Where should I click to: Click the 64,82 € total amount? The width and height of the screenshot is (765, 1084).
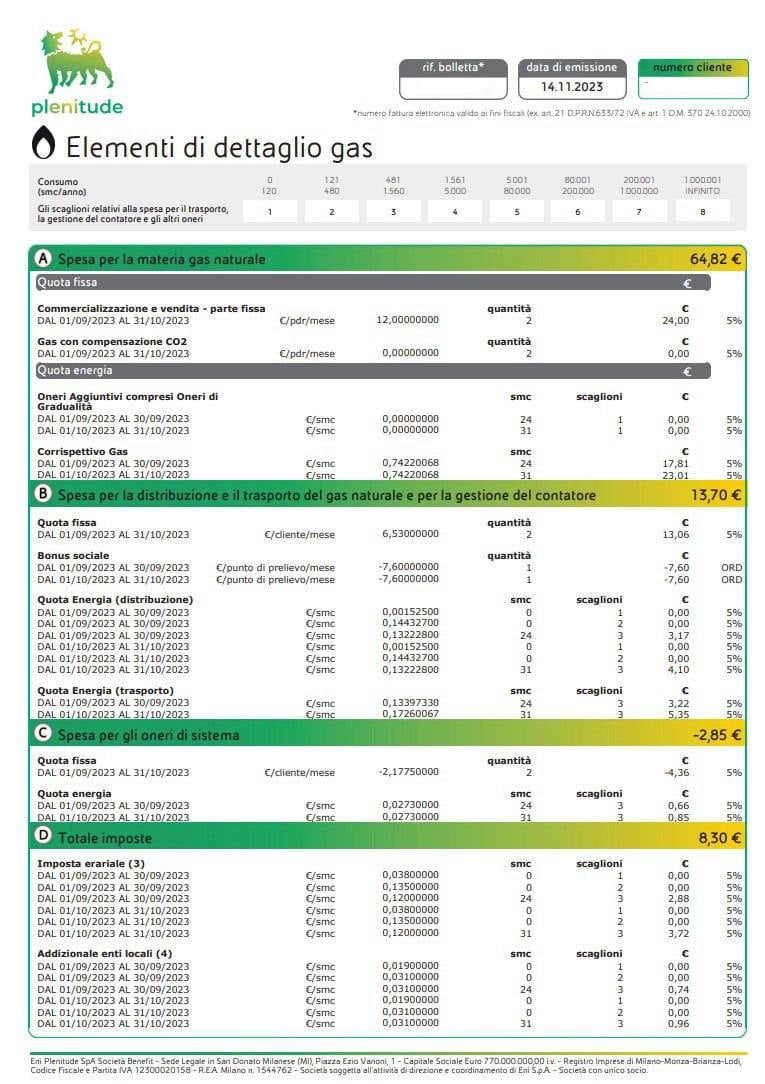point(715,259)
